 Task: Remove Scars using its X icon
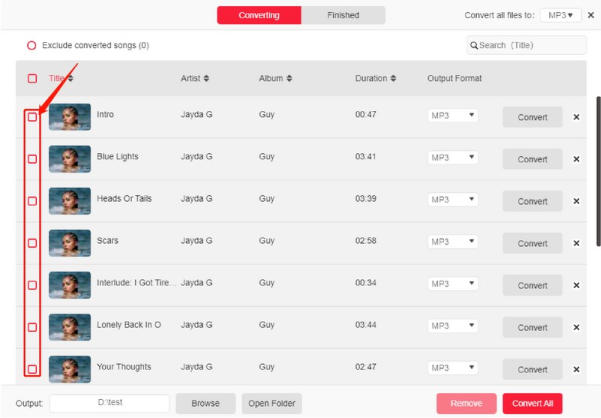coord(576,243)
